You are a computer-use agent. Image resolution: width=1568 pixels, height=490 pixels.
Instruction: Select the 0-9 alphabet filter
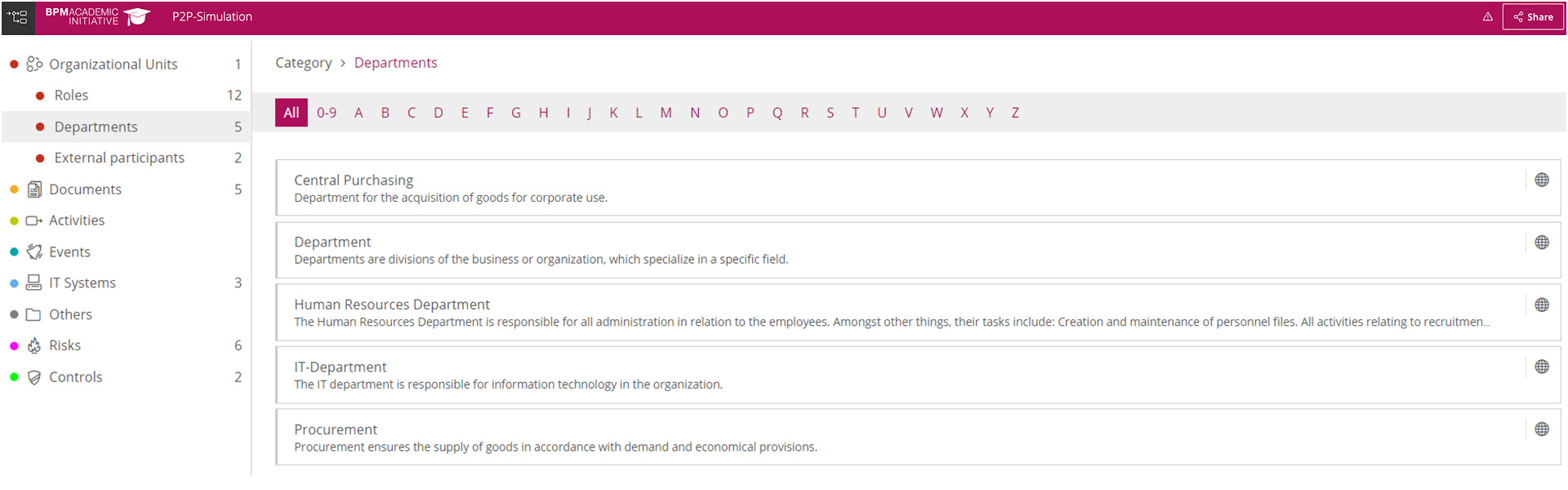(x=327, y=113)
